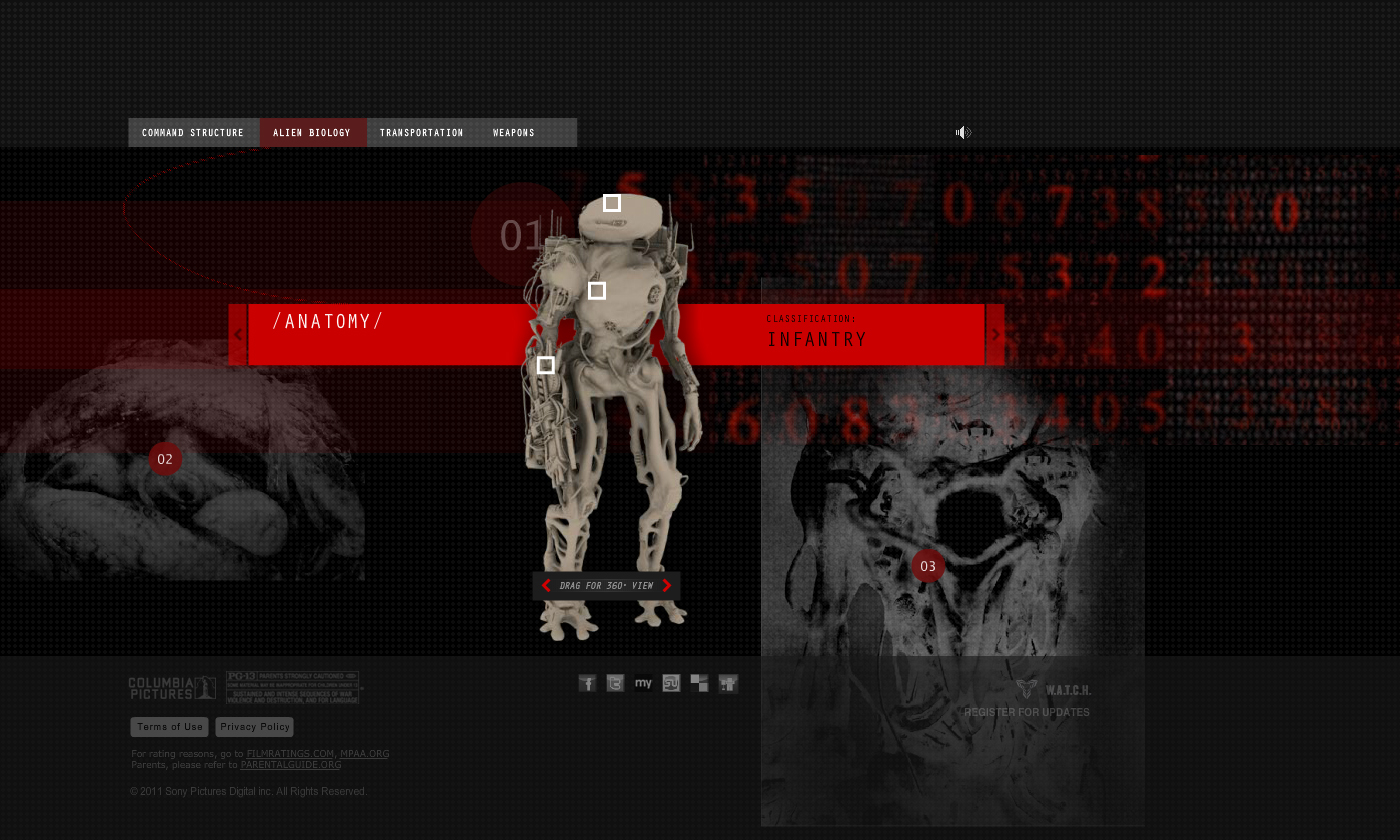Image resolution: width=1400 pixels, height=840 pixels.
Task: Open the TRANSPORTATION section
Action: coord(421,132)
